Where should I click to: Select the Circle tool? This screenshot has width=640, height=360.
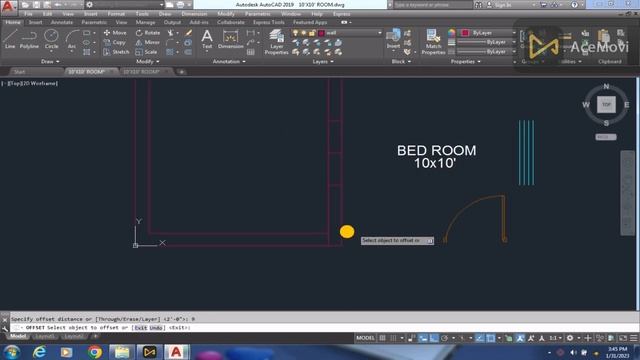51,39
